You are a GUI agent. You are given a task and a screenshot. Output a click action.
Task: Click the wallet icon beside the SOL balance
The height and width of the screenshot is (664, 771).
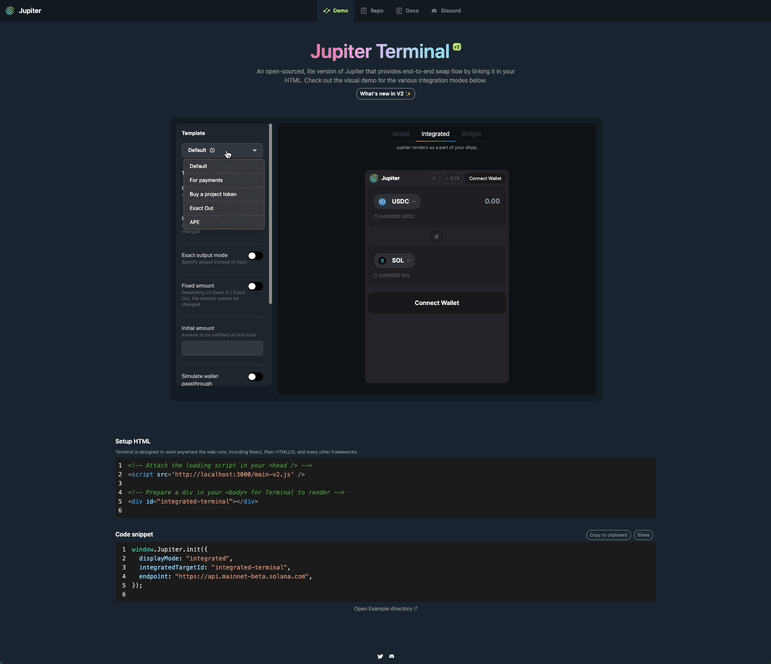tap(376, 275)
